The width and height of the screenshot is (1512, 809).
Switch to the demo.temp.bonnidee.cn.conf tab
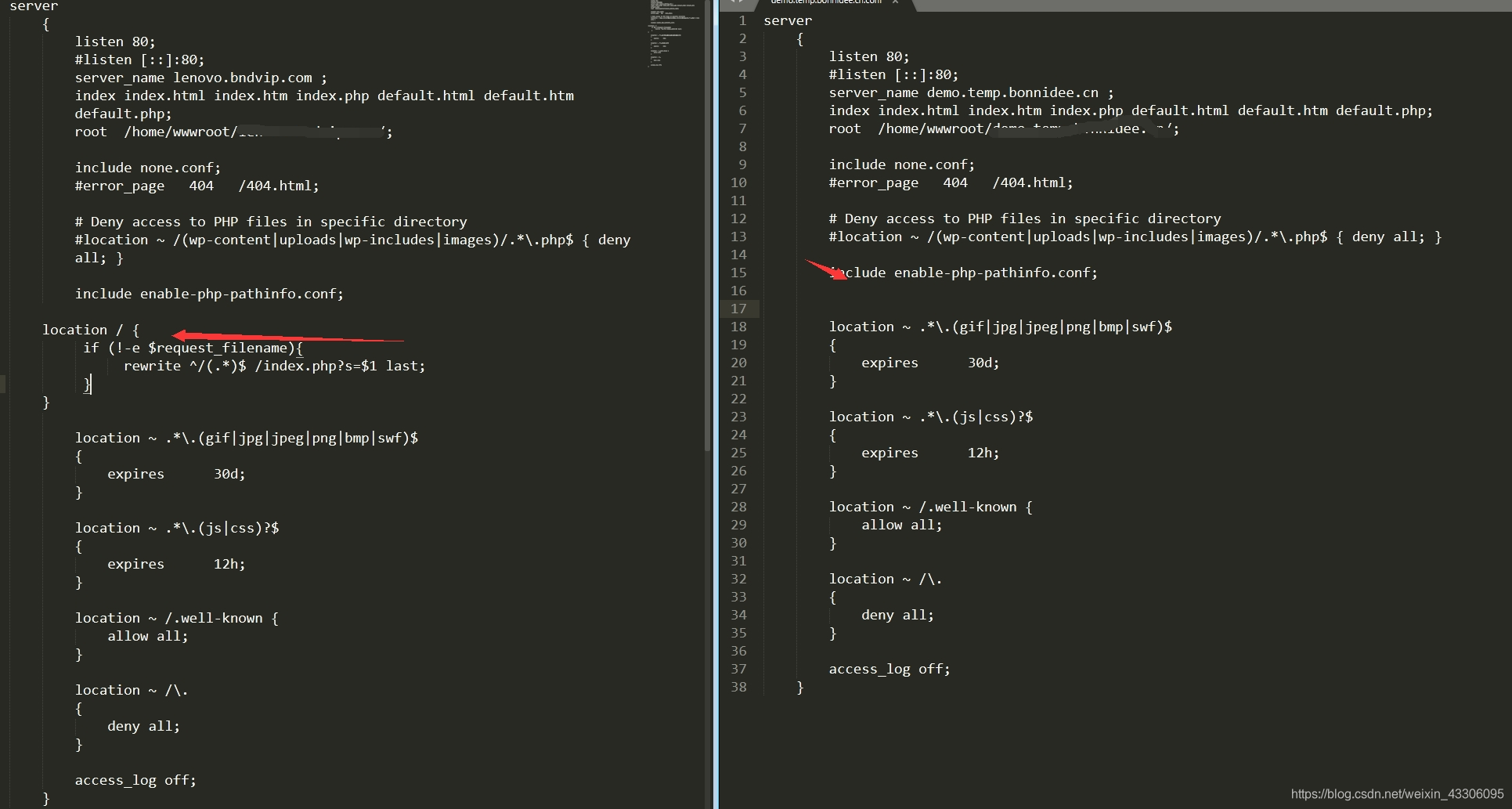(x=826, y=2)
